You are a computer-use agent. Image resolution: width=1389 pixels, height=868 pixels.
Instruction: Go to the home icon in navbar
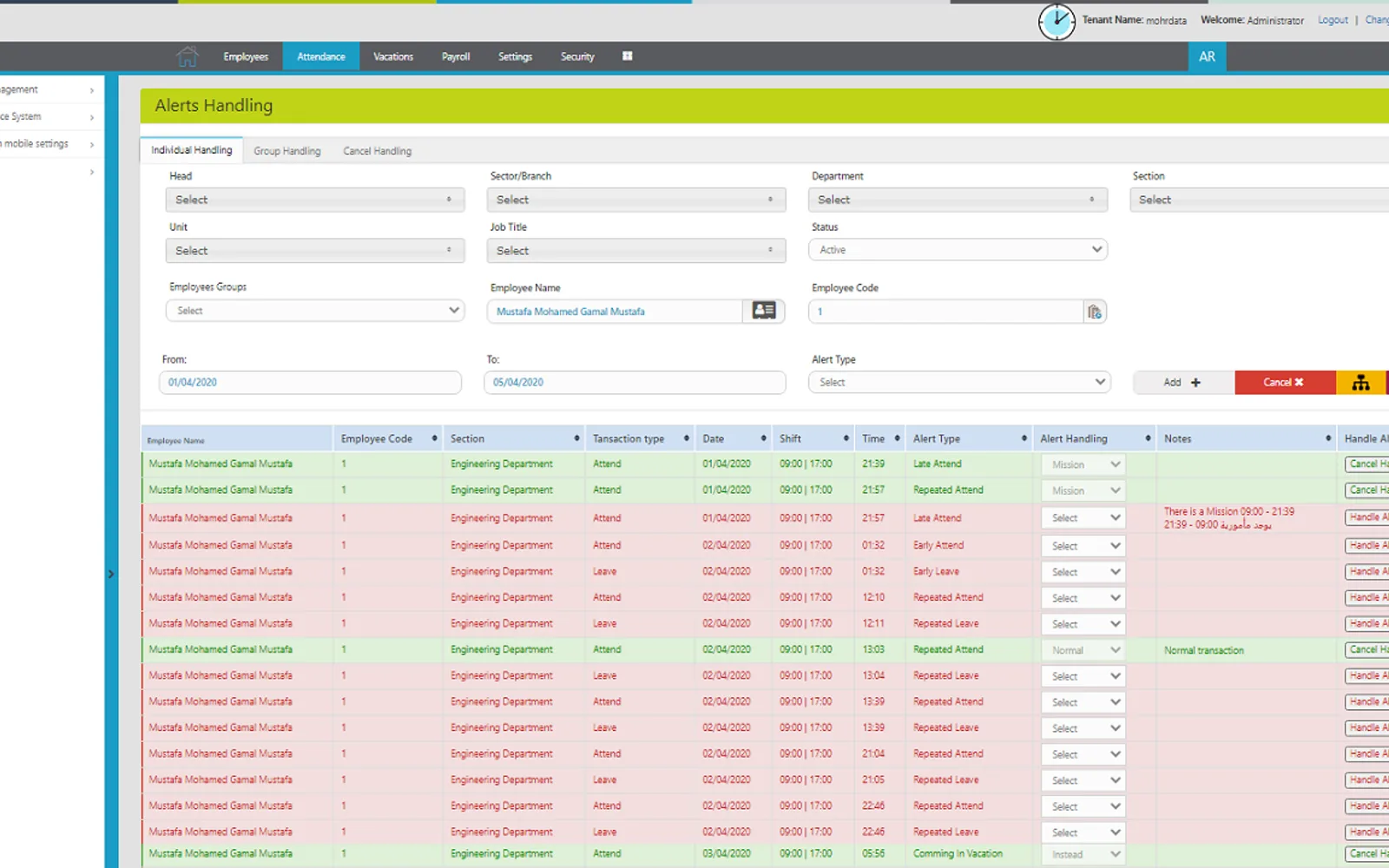pyautogui.click(x=188, y=56)
